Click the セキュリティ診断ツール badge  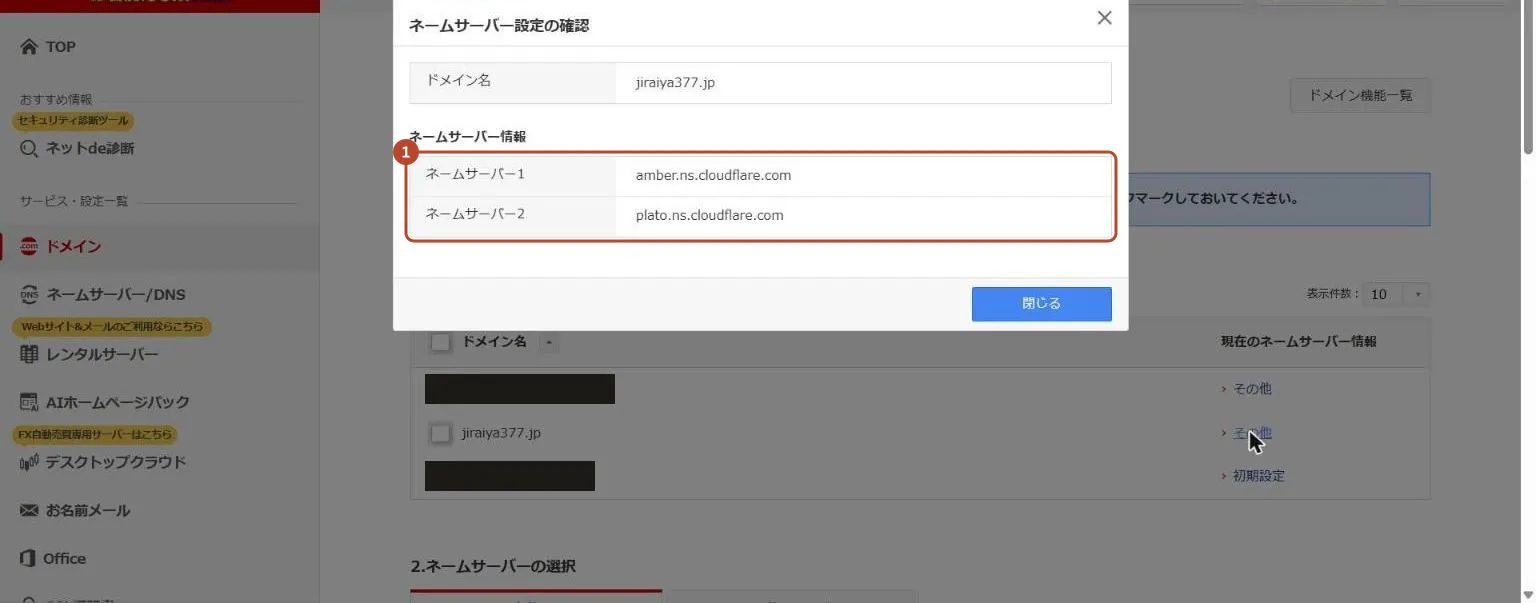click(x=73, y=120)
